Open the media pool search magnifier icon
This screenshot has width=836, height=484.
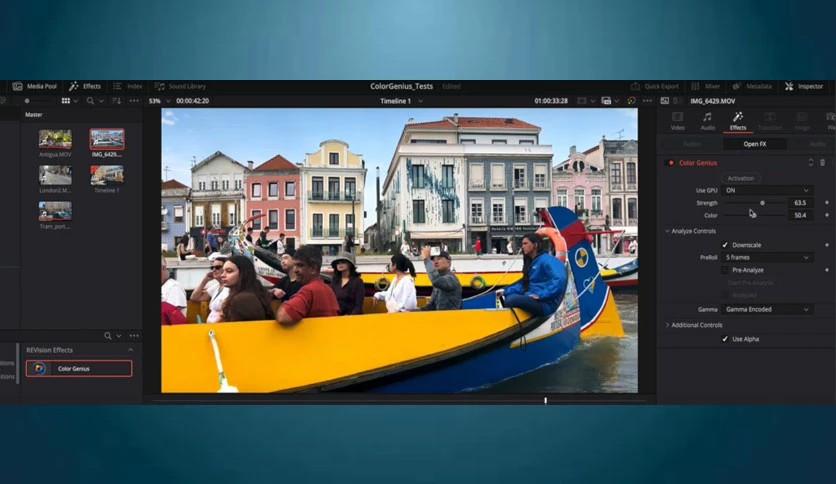point(91,101)
